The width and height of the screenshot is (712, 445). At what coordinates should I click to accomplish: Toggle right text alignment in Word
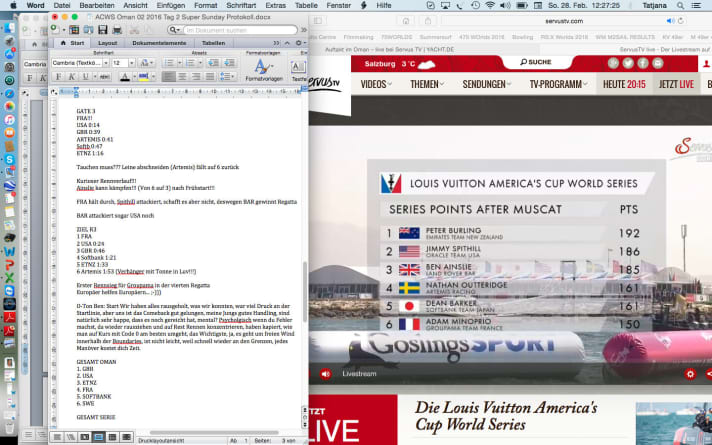pos(196,77)
